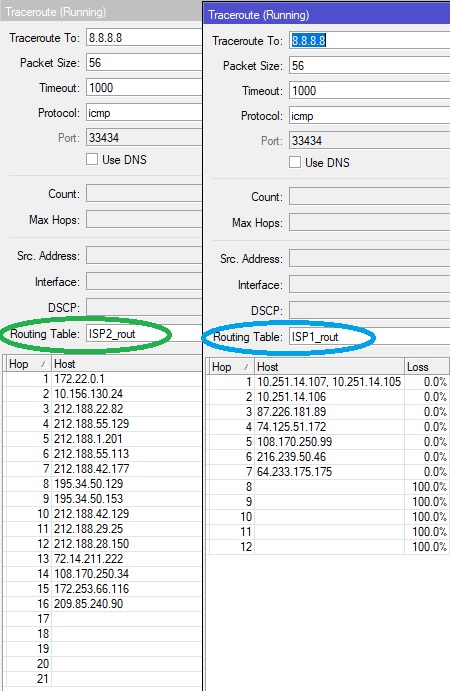The width and height of the screenshot is (450, 691).
Task: Click Interface field in left window
Action: pyautogui.click(x=144, y=282)
